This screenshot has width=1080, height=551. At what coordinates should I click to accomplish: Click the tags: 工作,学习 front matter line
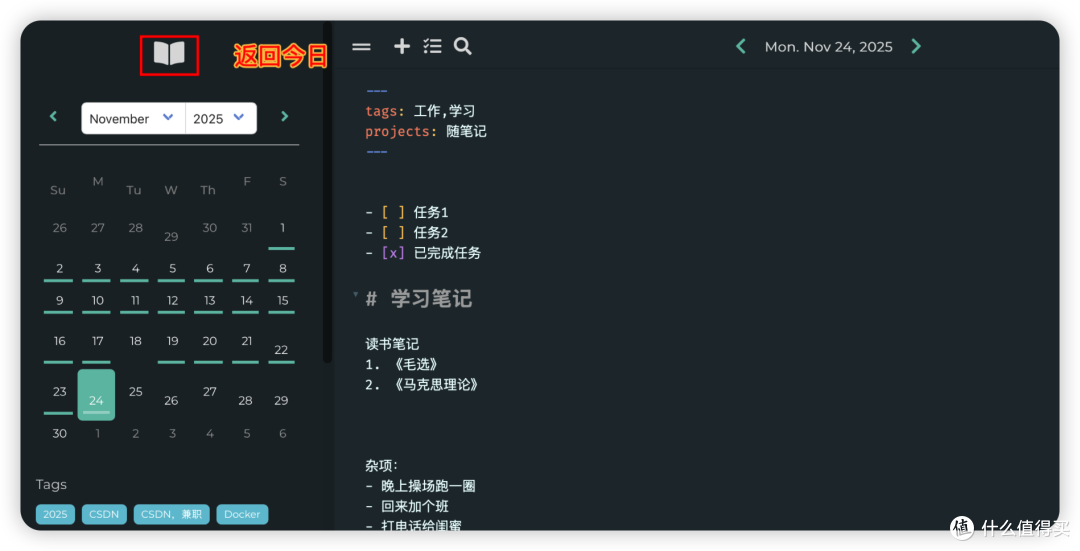420,111
